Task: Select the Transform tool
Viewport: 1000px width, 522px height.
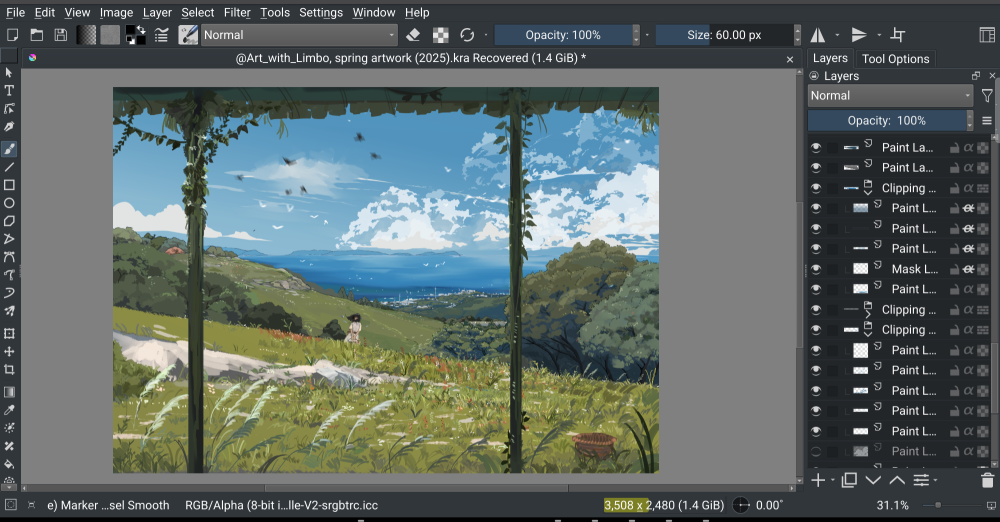Action: (9, 333)
